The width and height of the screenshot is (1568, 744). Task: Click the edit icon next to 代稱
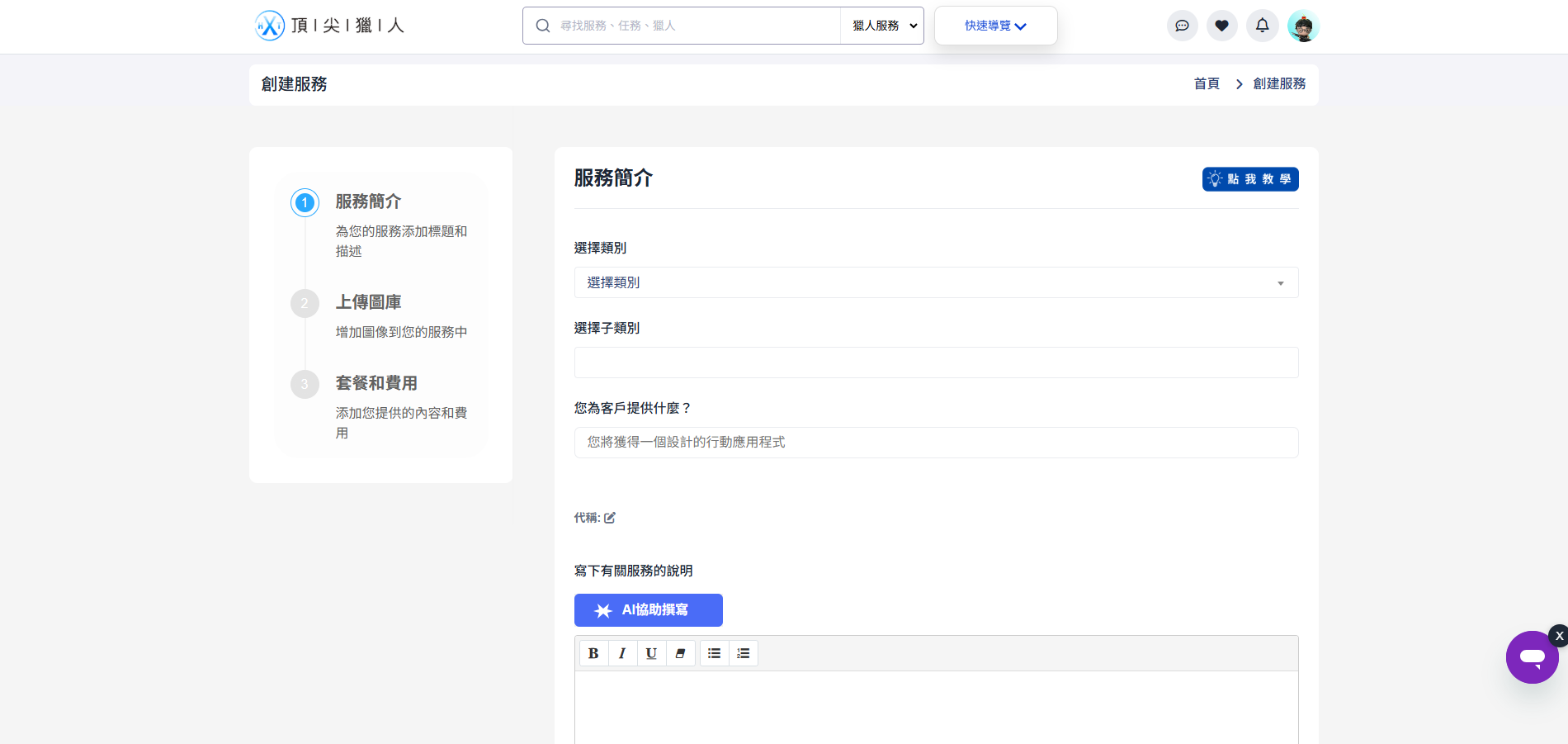click(610, 518)
